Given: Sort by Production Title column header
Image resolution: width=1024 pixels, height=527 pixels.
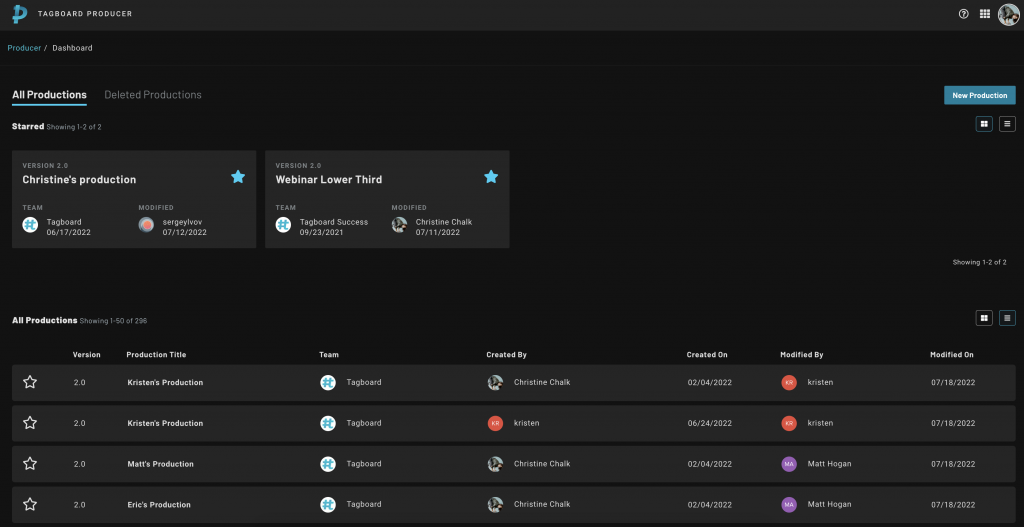Looking at the screenshot, I should 156,355.
